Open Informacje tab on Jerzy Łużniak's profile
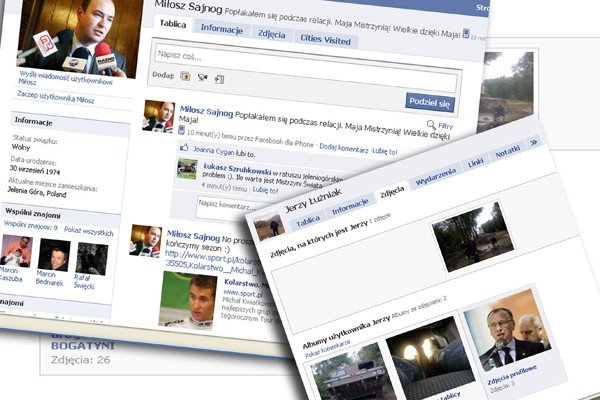The width and height of the screenshot is (600, 400). 349,206
